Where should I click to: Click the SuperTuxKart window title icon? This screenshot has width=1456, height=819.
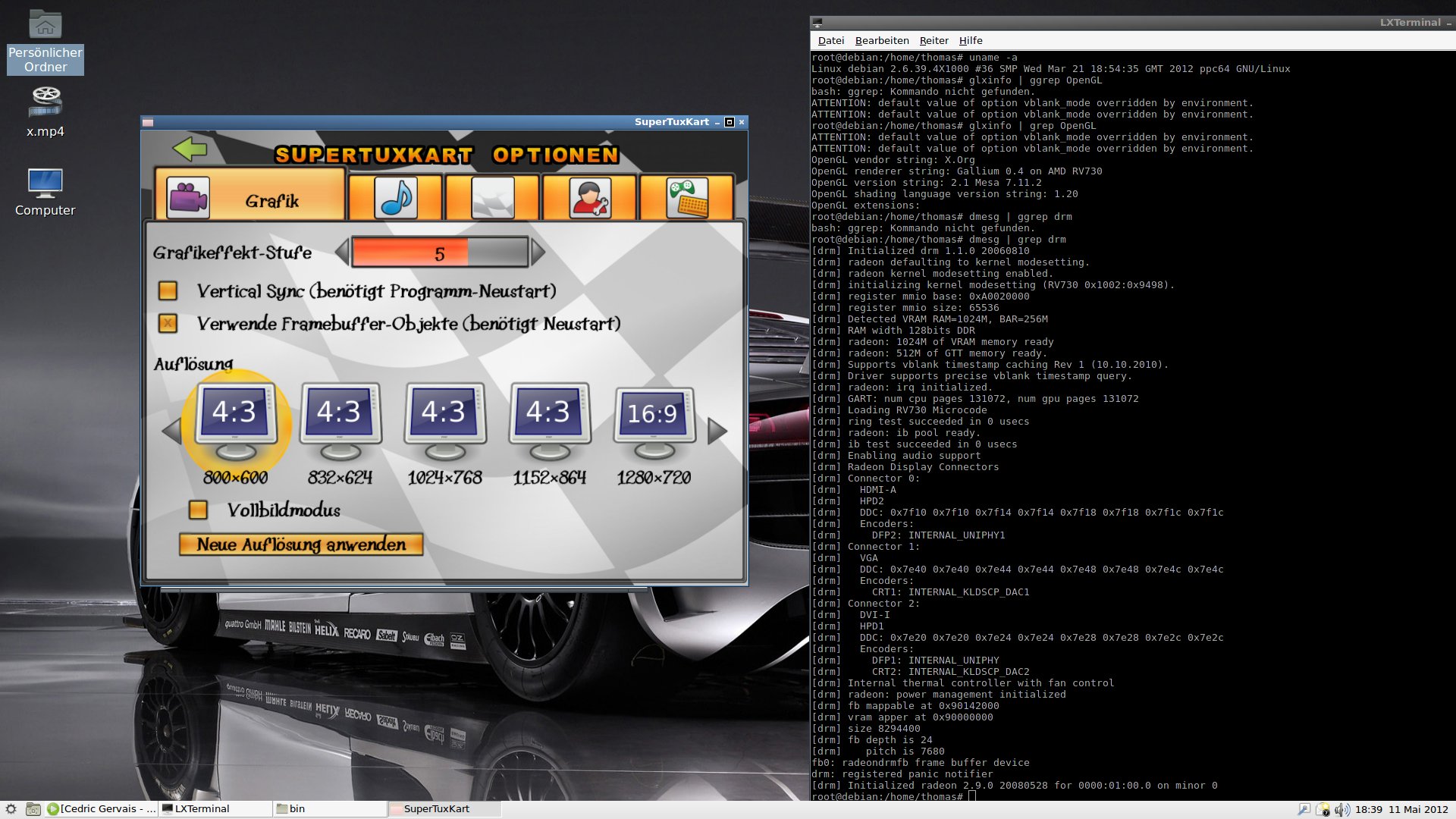tap(148, 122)
